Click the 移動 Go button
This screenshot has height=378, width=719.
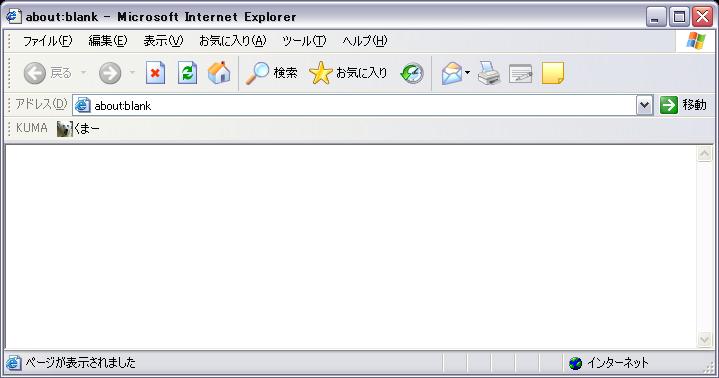[x=683, y=105]
